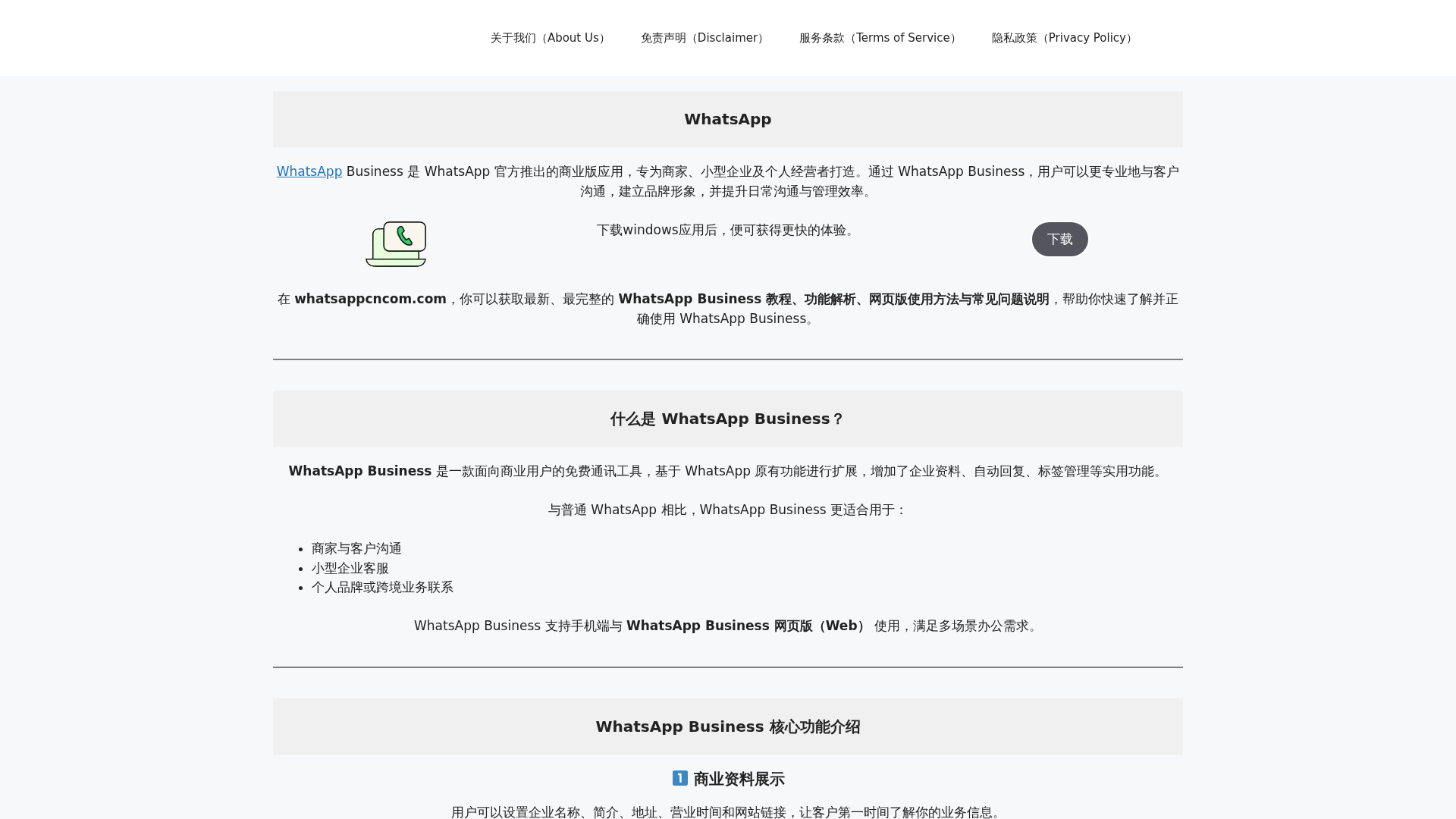Click bold 教程、功能解析、网页版使用方法 text
Screen dimensions: 1456x819
[x=834, y=299]
